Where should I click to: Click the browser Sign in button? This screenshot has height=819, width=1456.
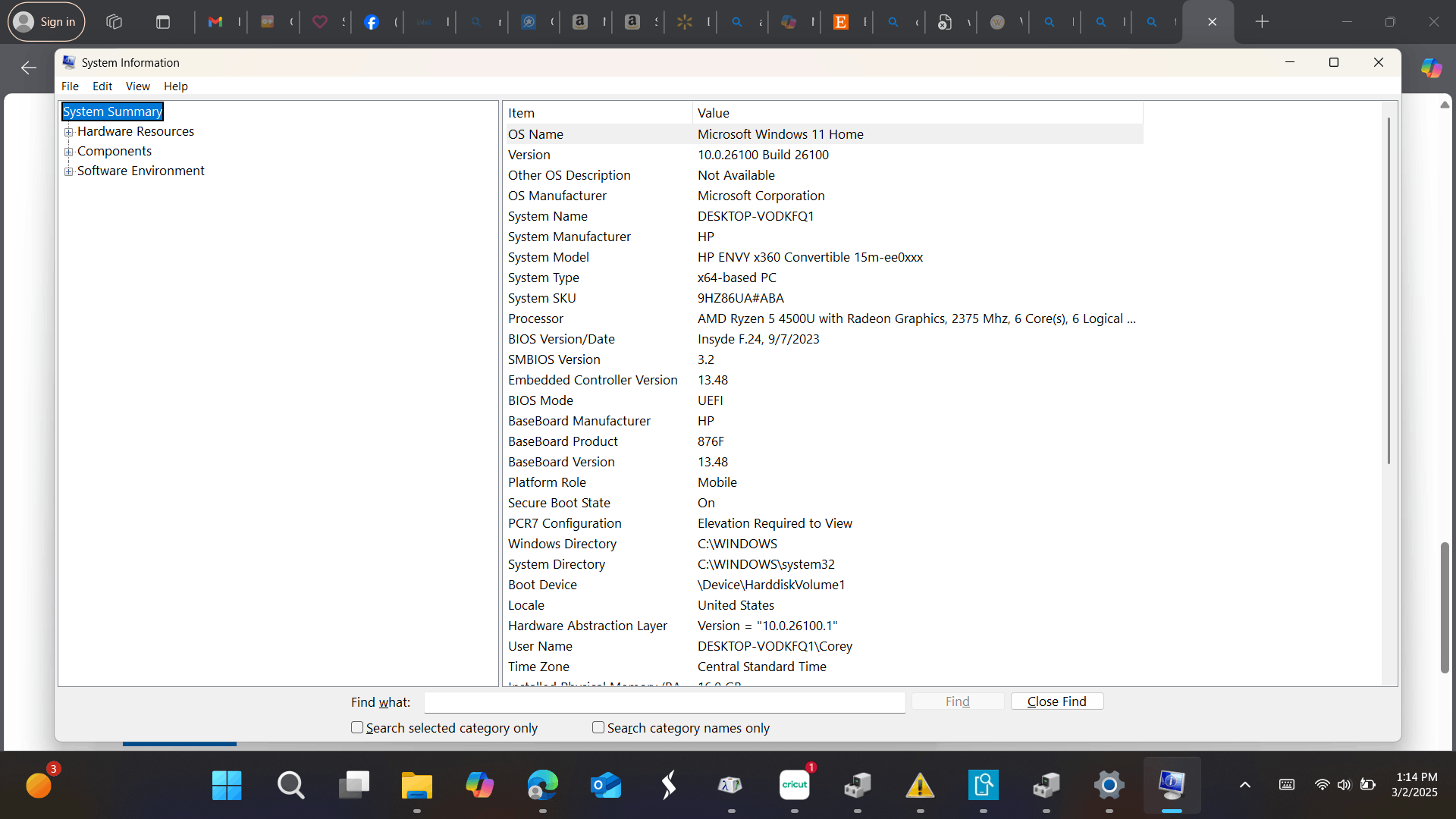pos(46,22)
